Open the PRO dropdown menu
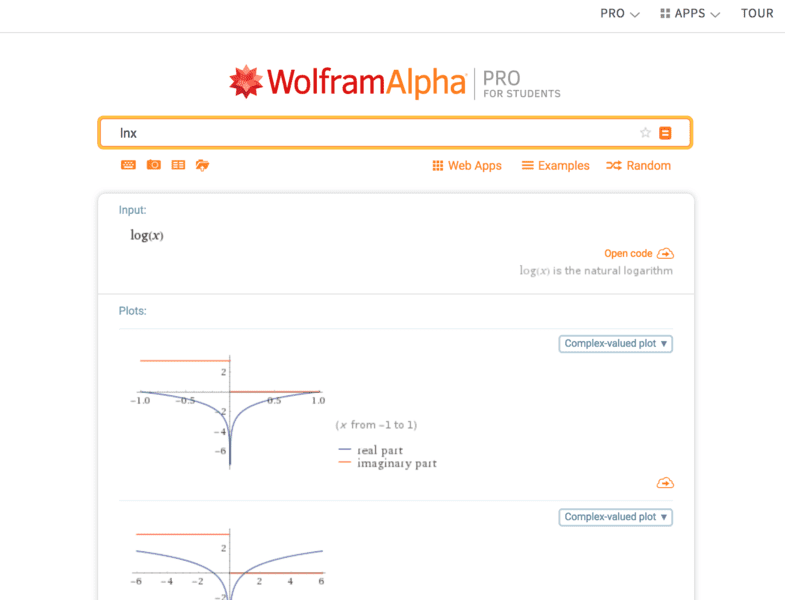 coord(620,14)
